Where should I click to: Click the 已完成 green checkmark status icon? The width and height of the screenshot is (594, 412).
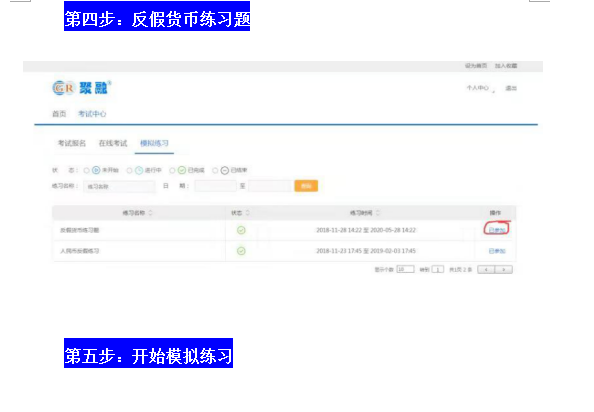click(182, 170)
